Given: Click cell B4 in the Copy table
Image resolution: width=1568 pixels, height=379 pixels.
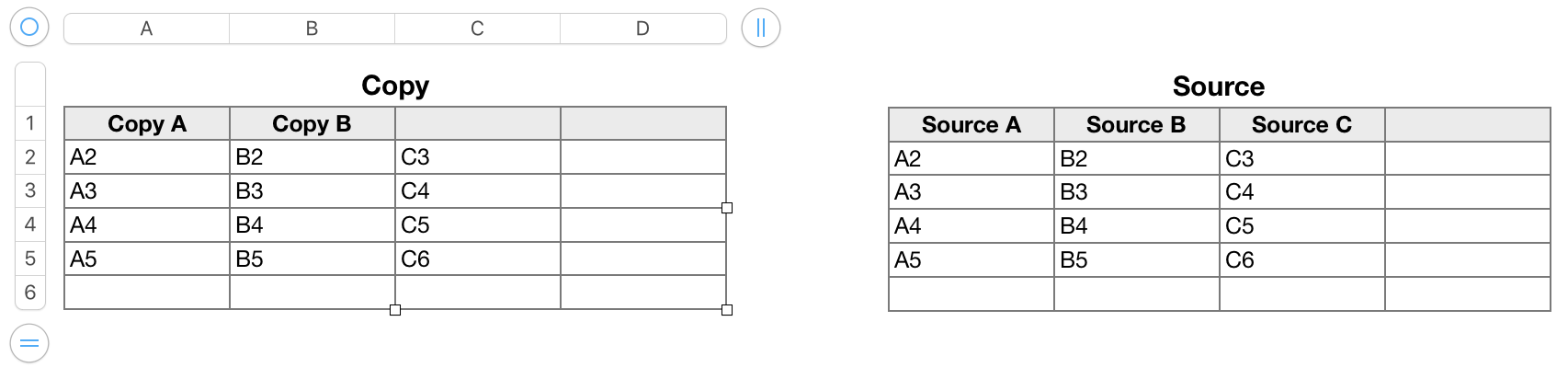Looking at the screenshot, I should pos(312,225).
